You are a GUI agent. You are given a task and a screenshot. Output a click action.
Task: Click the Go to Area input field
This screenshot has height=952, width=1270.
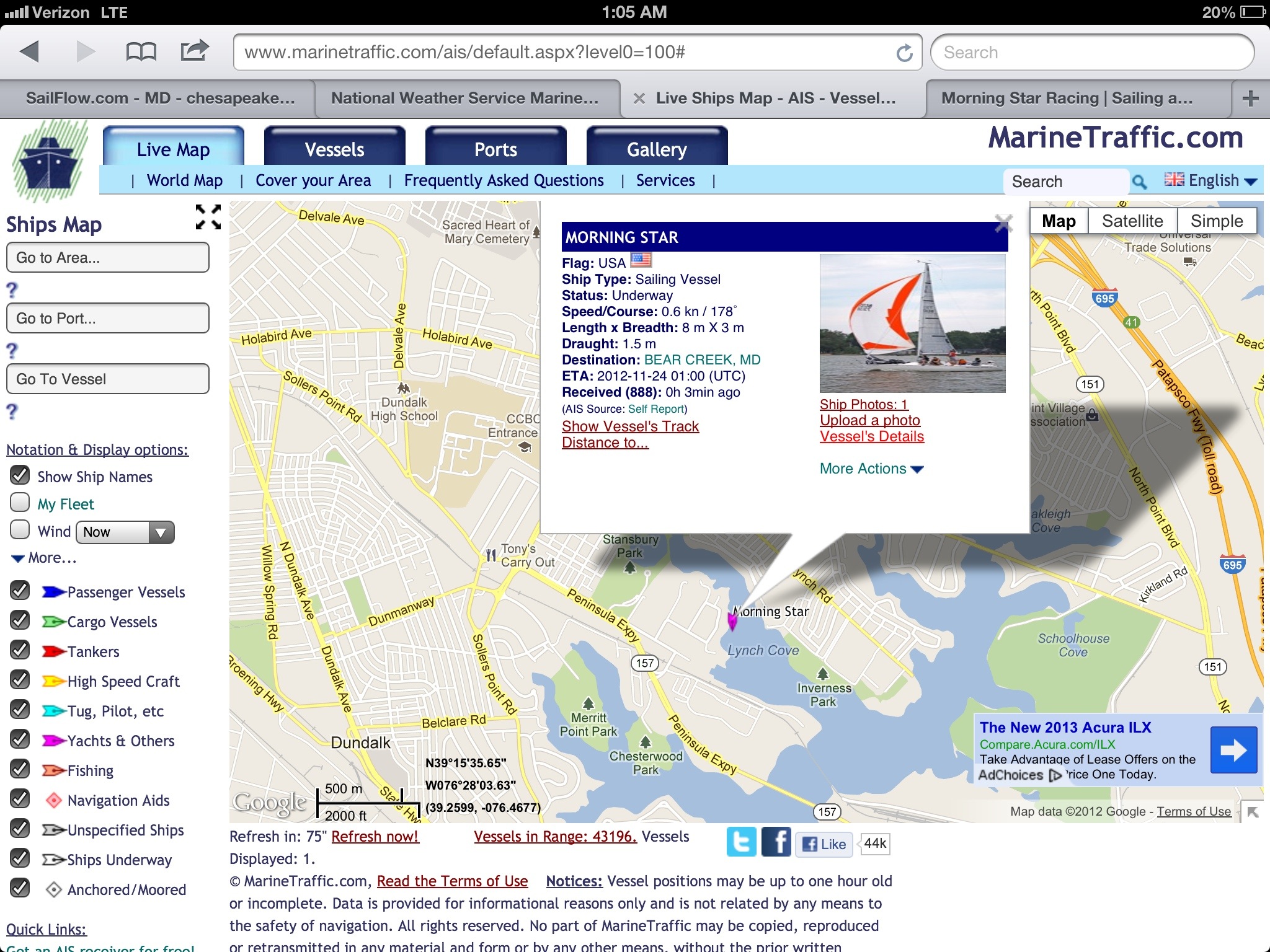pos(108,258)
